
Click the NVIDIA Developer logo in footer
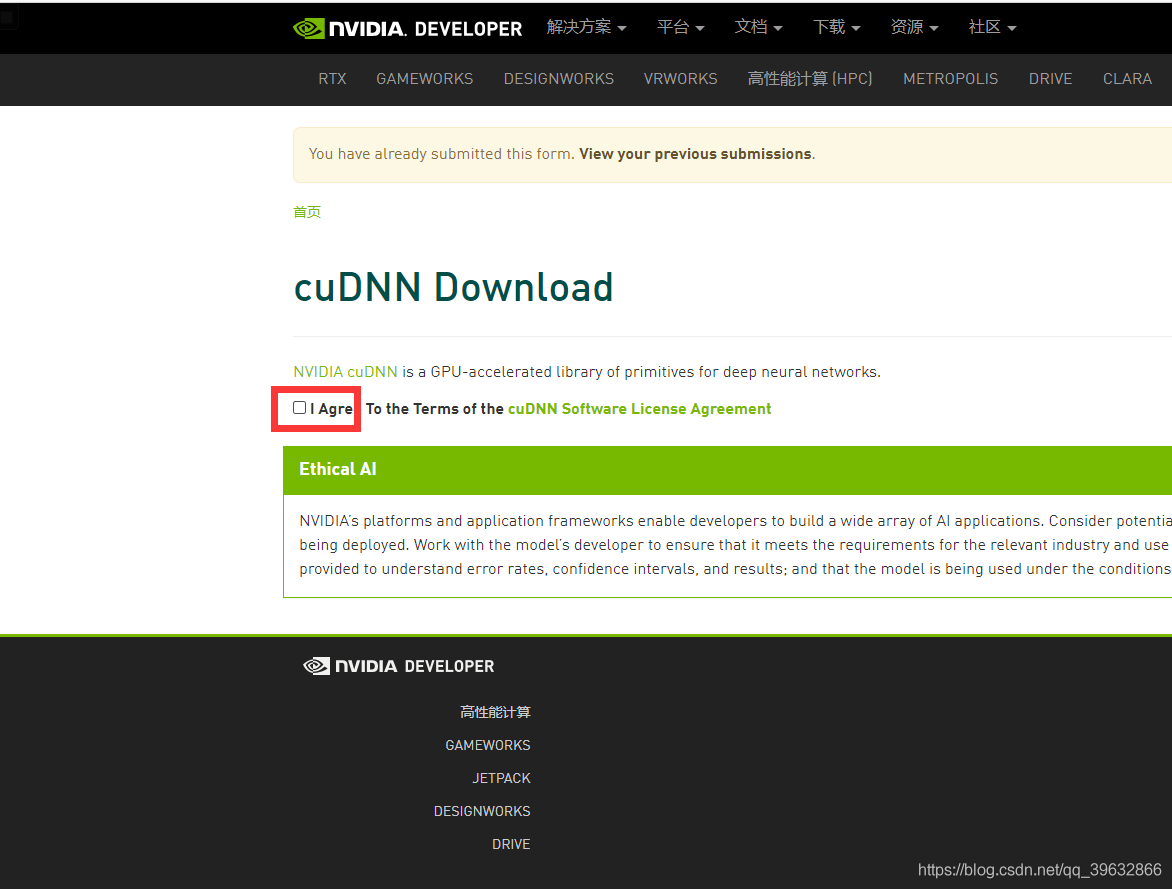pos(398,666)
